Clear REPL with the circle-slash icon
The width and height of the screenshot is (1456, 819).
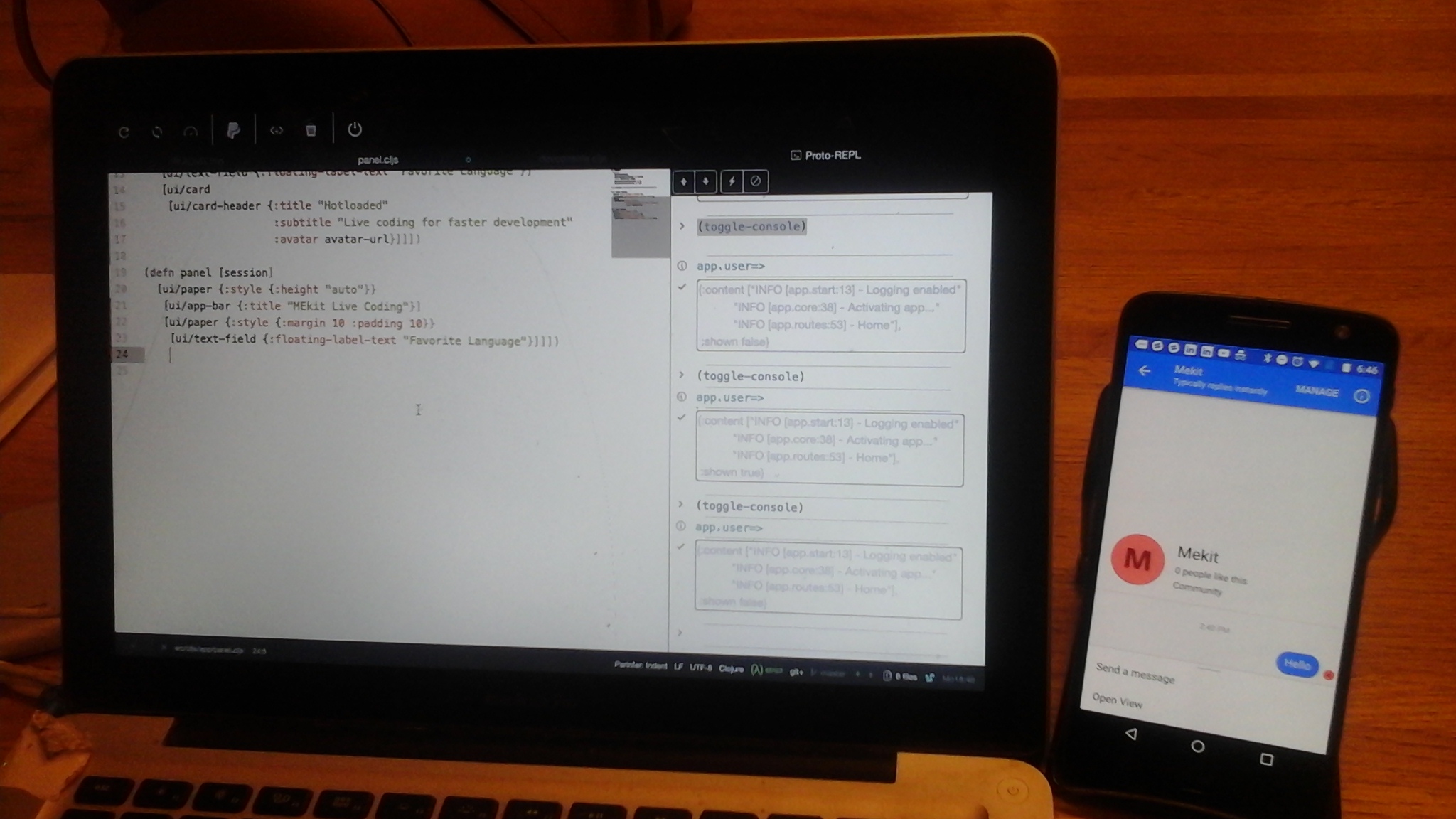coord(755,182)
